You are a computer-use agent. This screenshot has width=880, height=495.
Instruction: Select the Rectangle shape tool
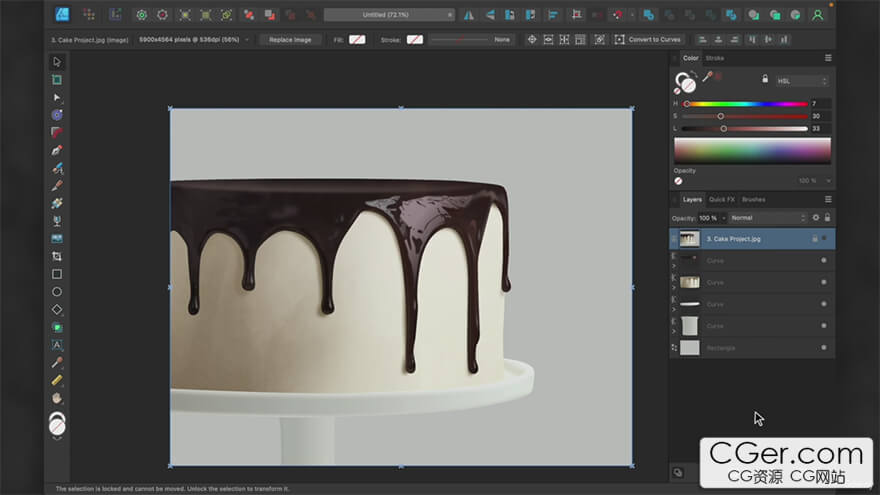click(x=57, y=274)
